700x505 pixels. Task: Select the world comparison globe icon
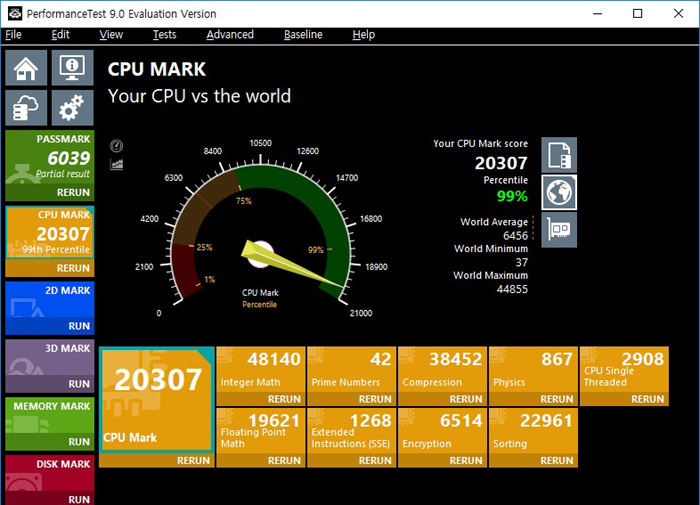pos(559,192)
